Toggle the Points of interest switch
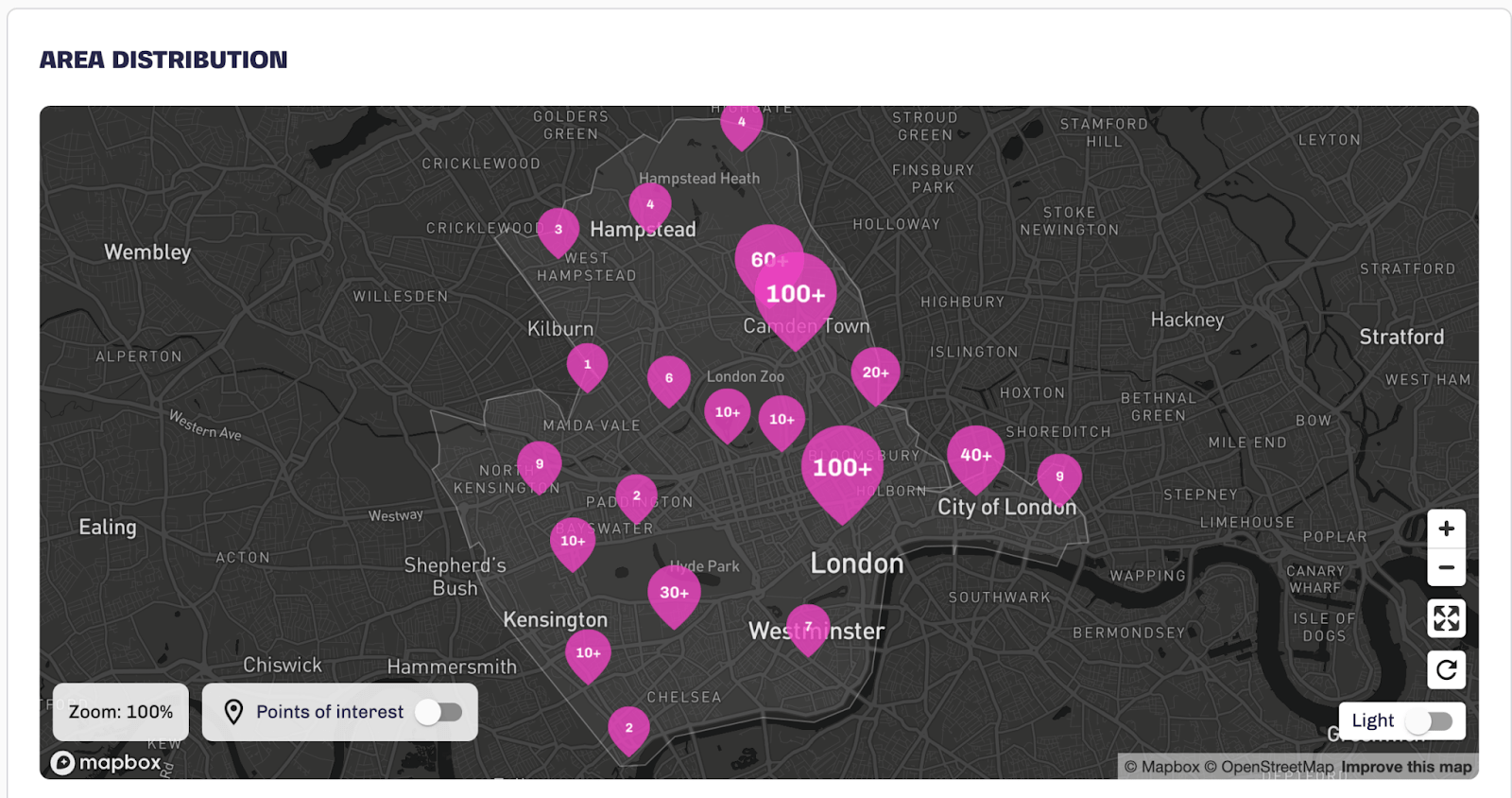This screenshot has height=798, width=1512. [438, 712]
